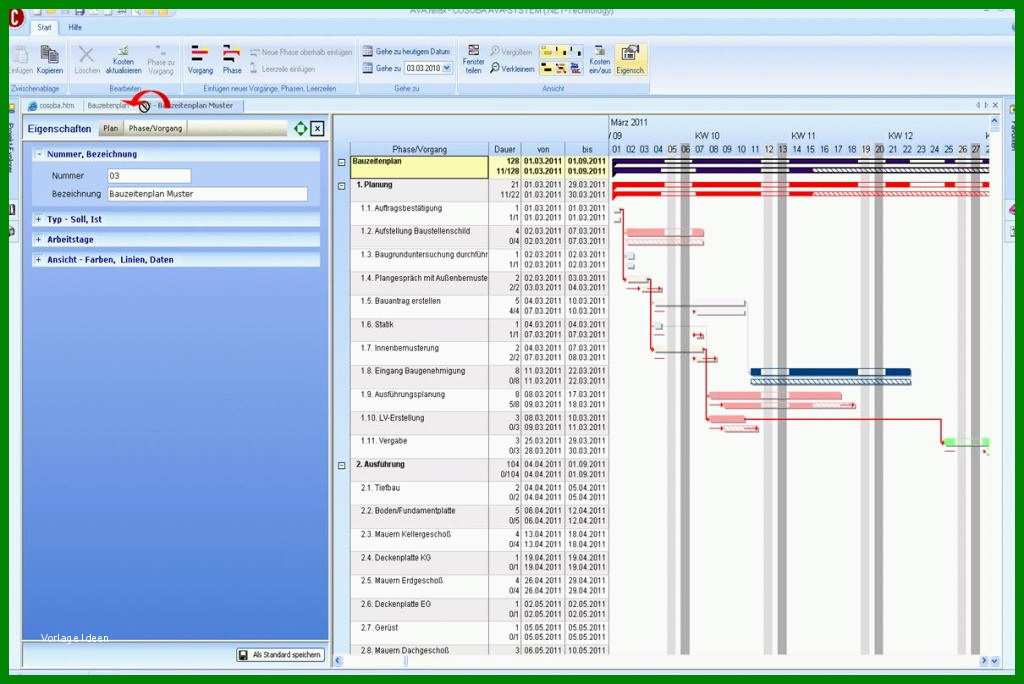Click Als Standard speichern button
The width and height of the screenshot is (1024, 684).
pyautogui.click(x=281, y=655)
